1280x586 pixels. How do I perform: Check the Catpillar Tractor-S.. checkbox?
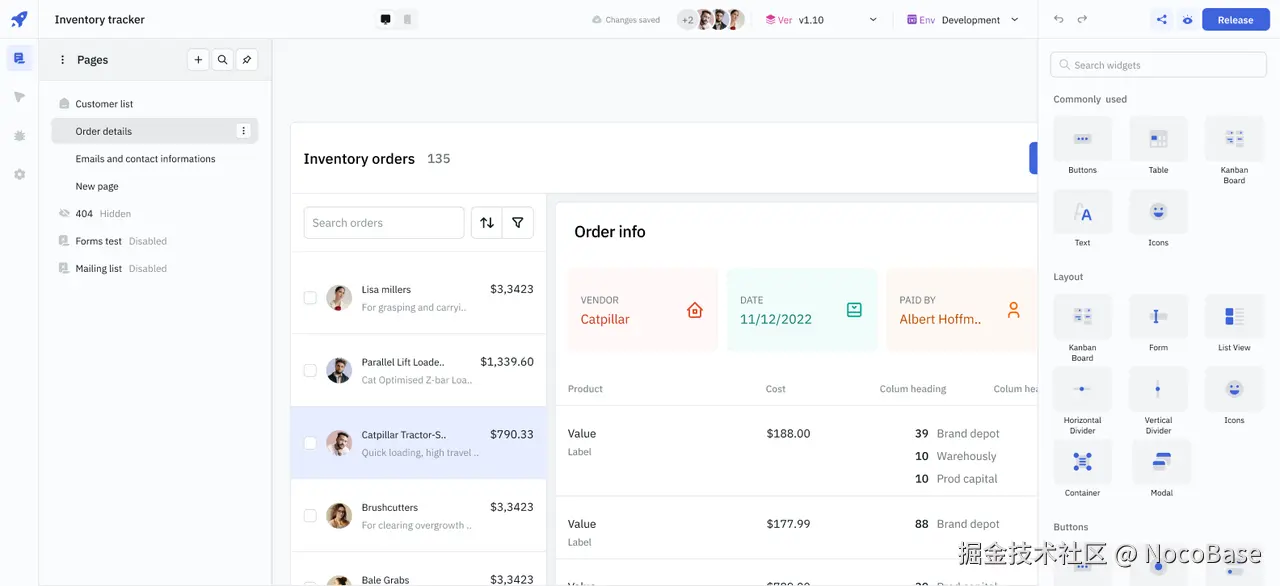point(310,443)
